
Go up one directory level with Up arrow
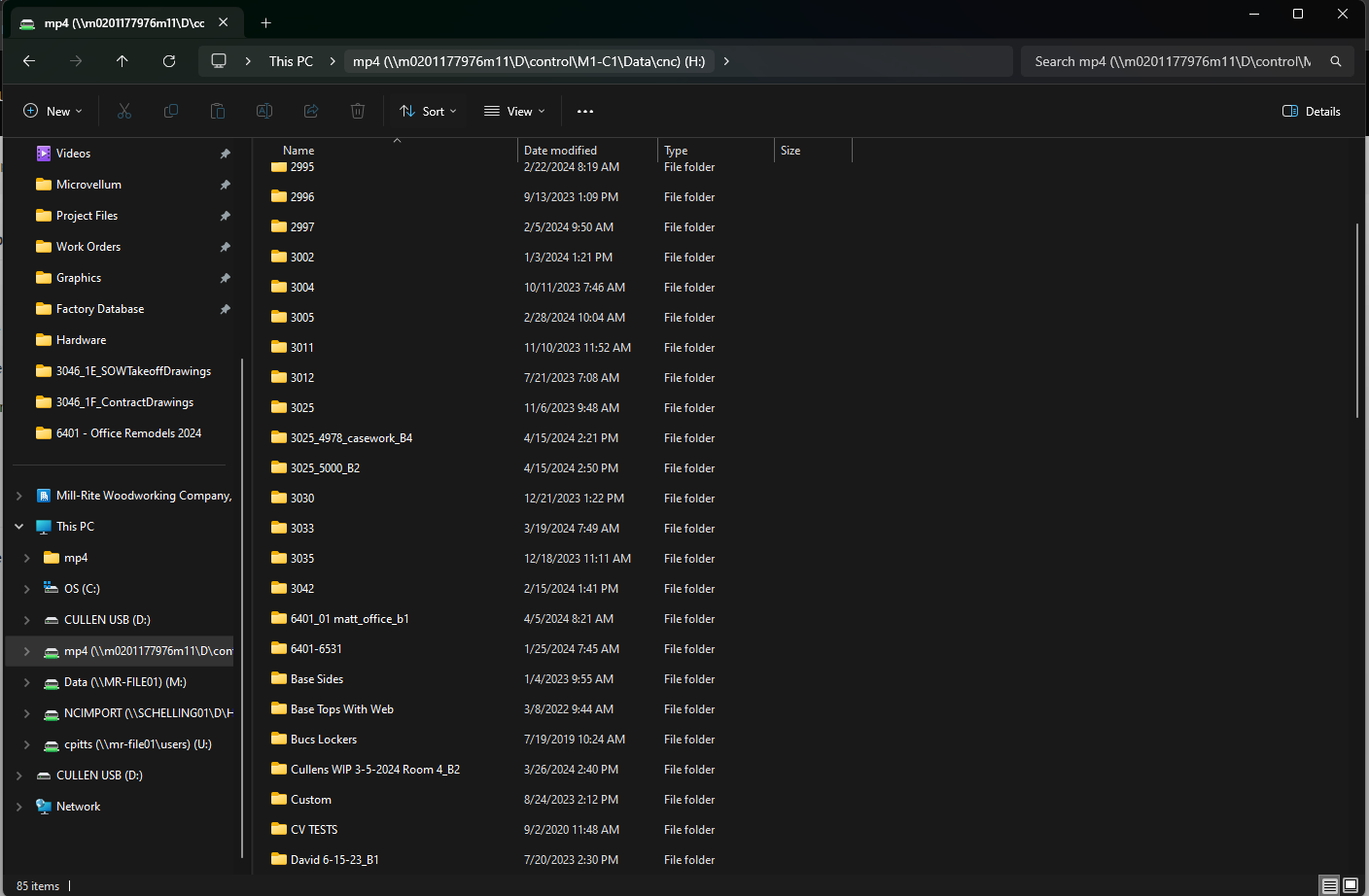[123, 61]
